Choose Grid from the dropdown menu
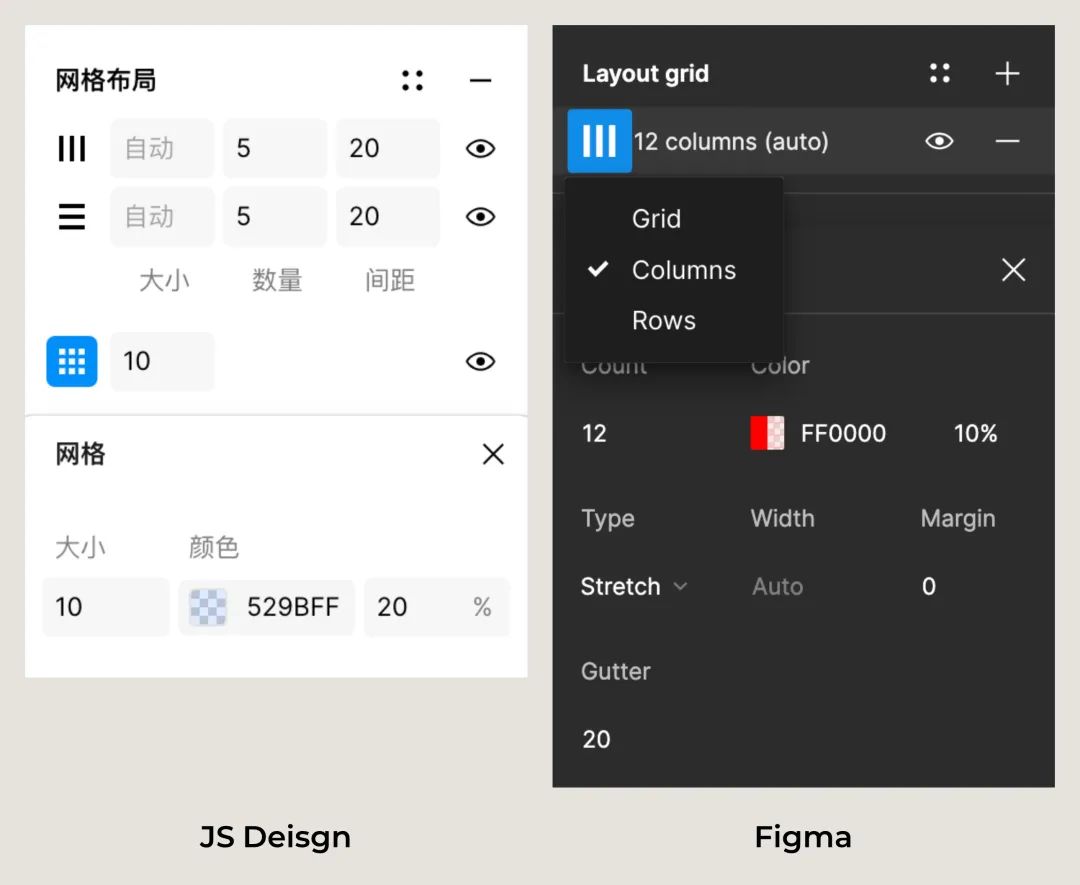The image size is (1080, 885). (x=656, y=219)
